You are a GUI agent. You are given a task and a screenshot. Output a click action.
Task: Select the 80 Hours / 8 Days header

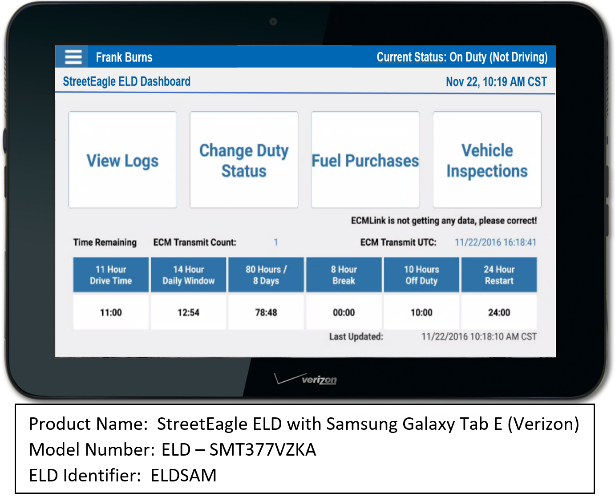[266, 275]
